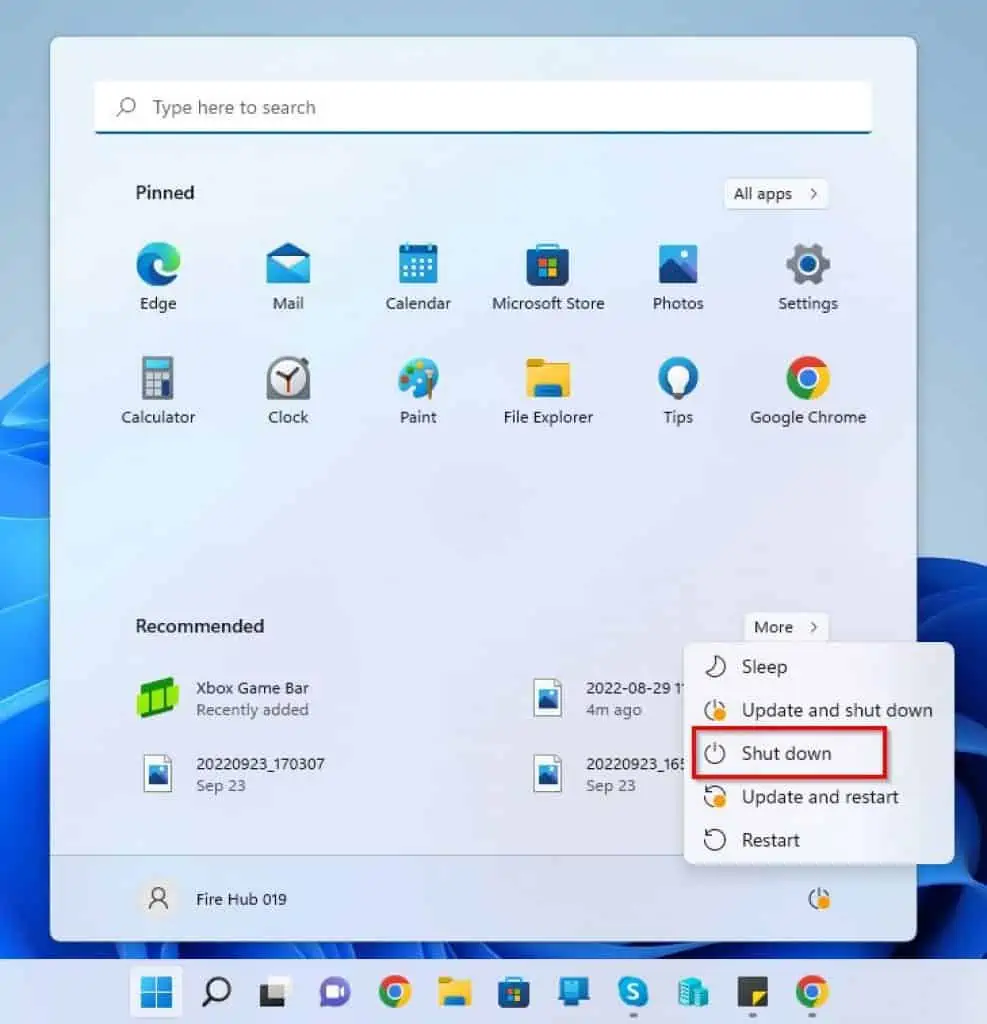Click the Type here to search box
987x1024 pixels.
[x=483, y=108]
